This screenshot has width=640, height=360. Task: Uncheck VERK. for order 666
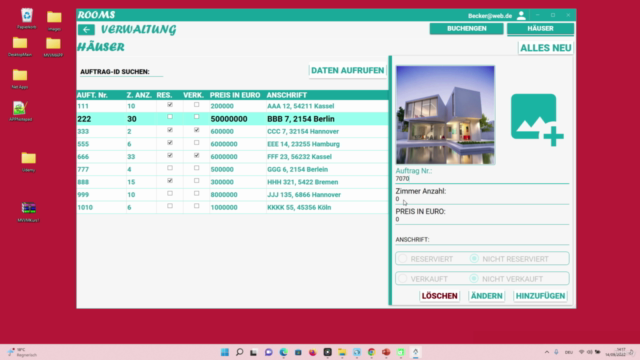coord(196,156)
